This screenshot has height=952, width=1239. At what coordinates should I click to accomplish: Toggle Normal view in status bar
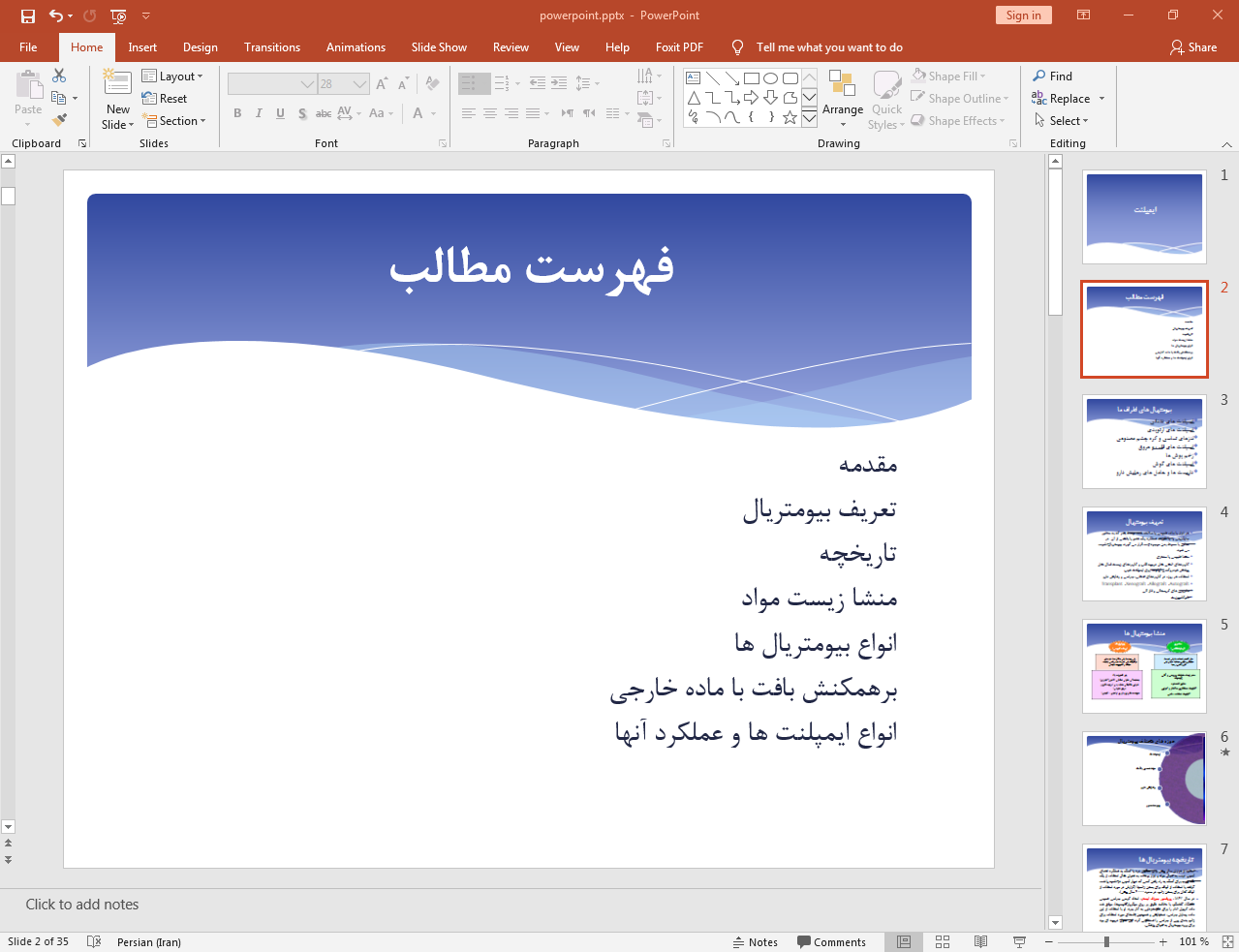(903, 941)
